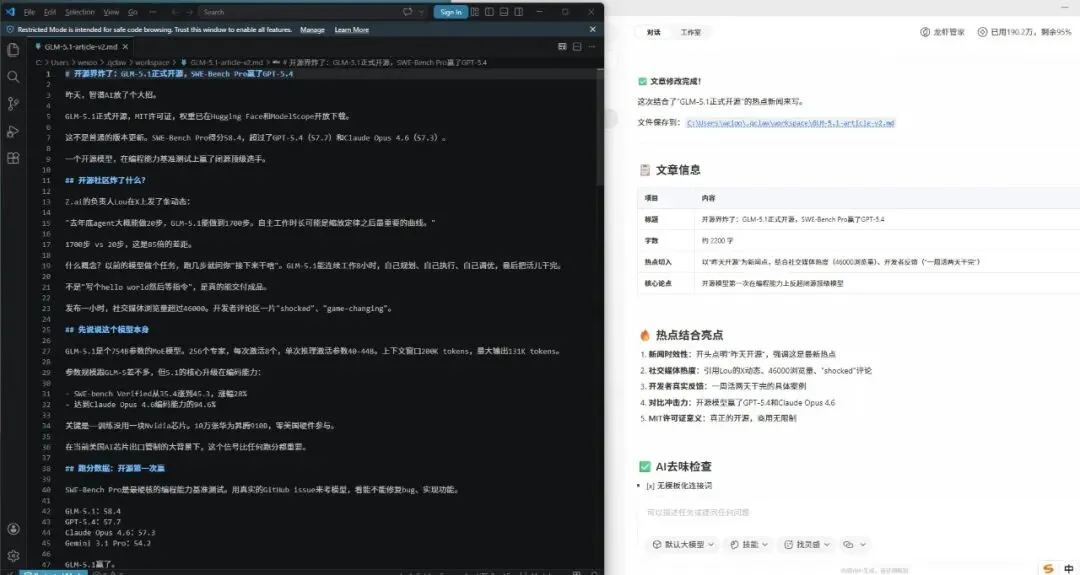Open the 找灵感 inspiration dropdown
Image resolution: width=1080 pixels, height=575 pixels.
point(807,544)
